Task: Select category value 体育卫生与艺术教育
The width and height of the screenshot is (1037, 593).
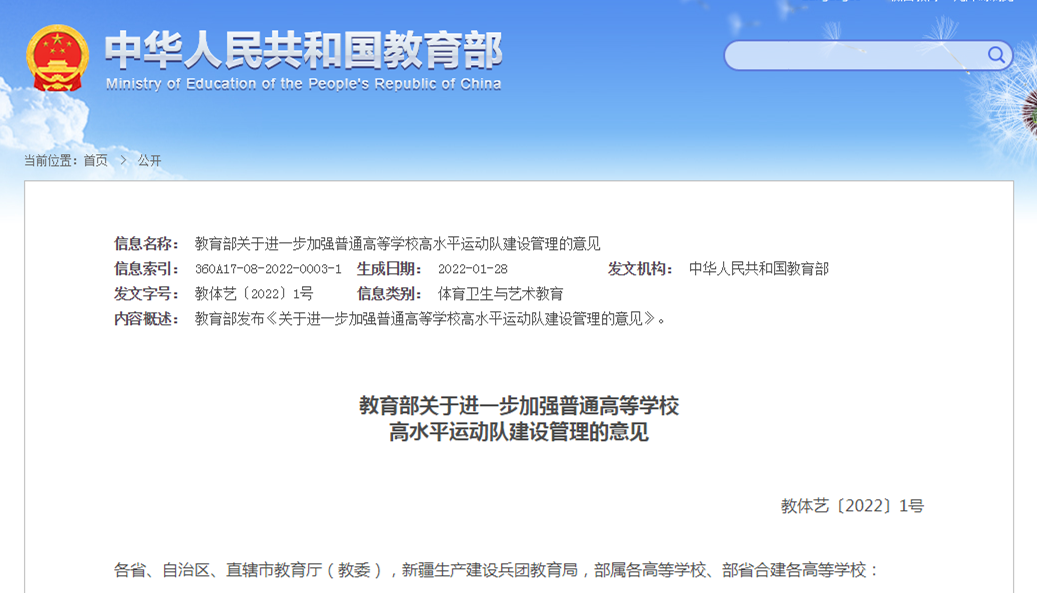Action: [x=501, y=294]
